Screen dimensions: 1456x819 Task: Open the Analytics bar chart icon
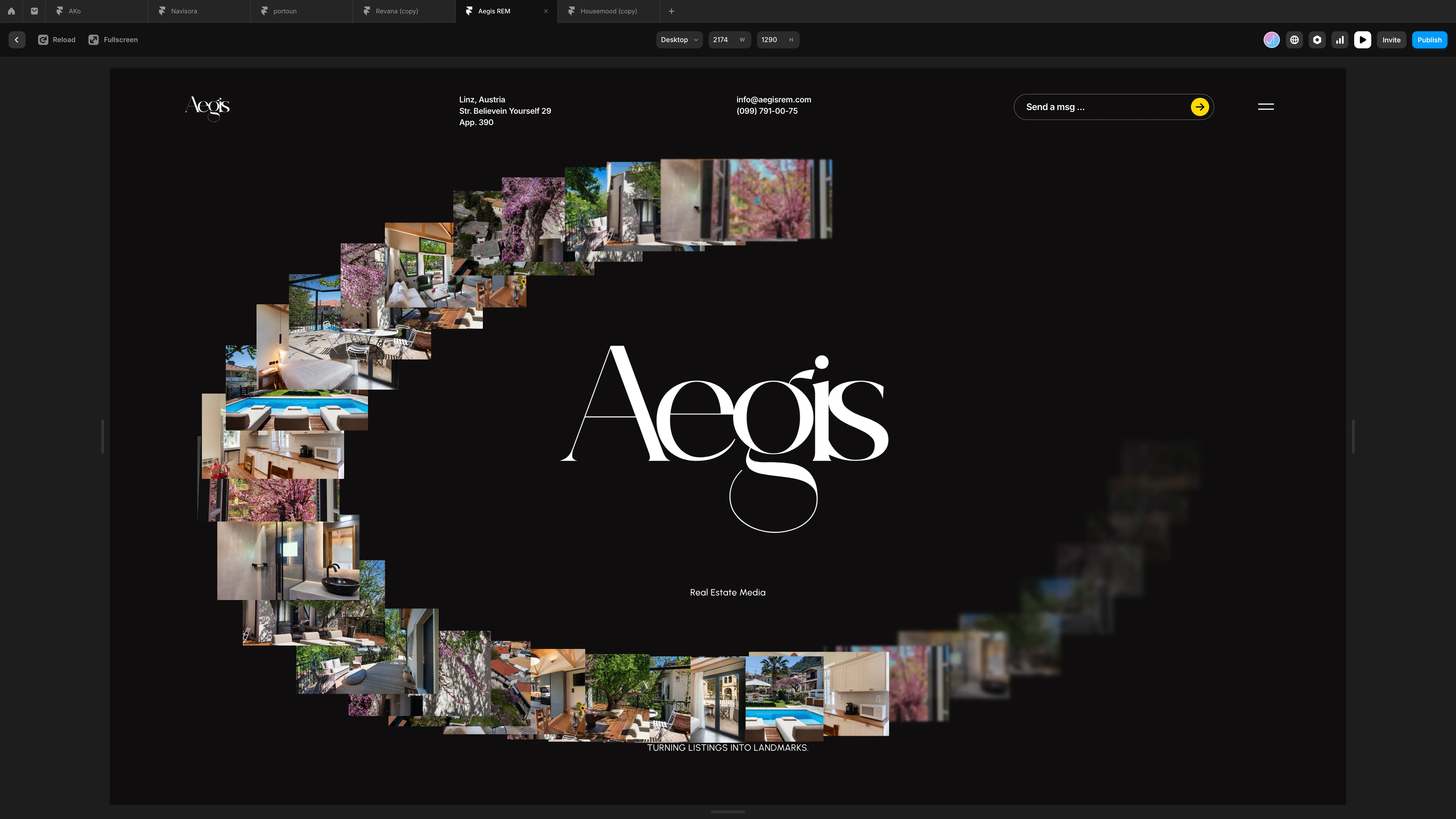[x=1340, y=40]
